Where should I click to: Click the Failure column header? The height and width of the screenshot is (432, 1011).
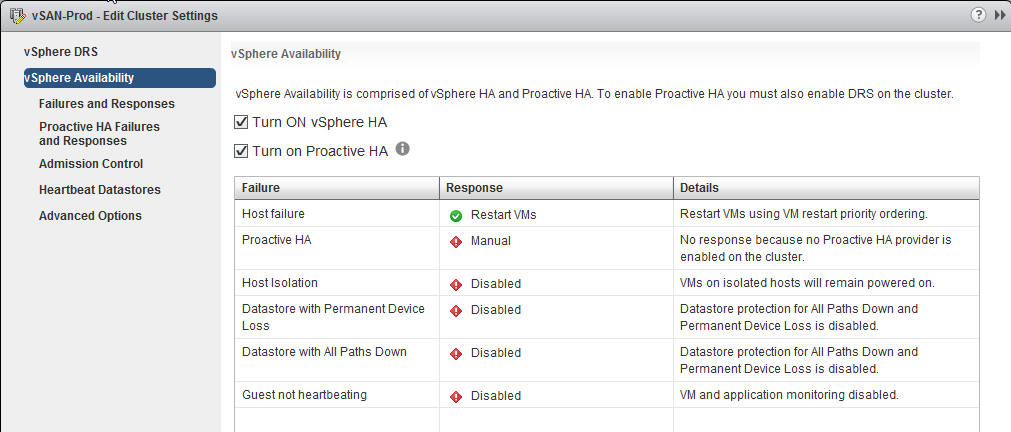coord(337,188)
